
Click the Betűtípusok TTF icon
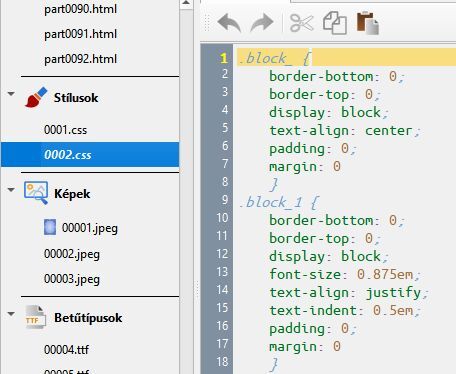pos(35,317)
